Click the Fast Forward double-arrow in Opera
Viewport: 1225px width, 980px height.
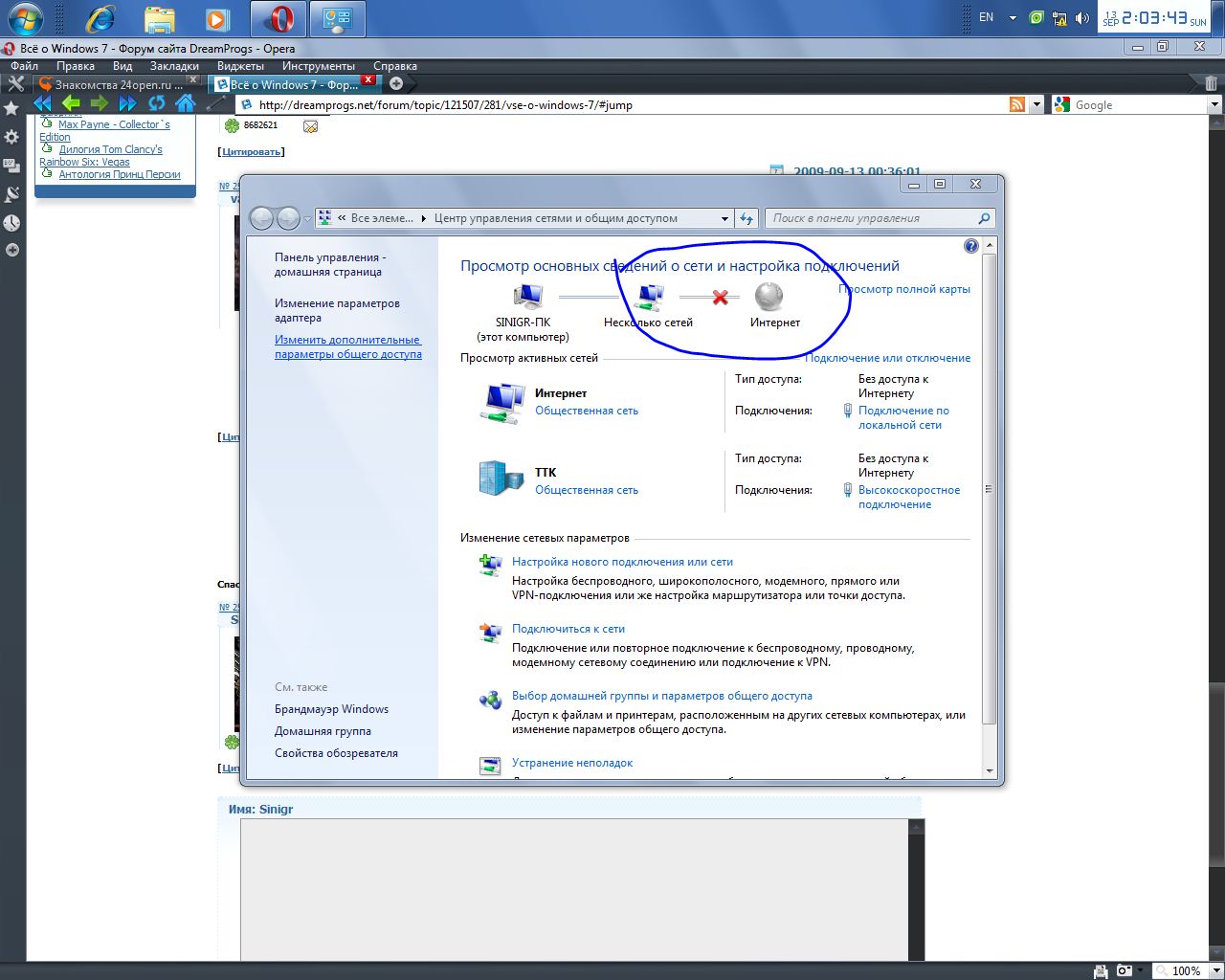pyautogui.click(x=128, y=103)
